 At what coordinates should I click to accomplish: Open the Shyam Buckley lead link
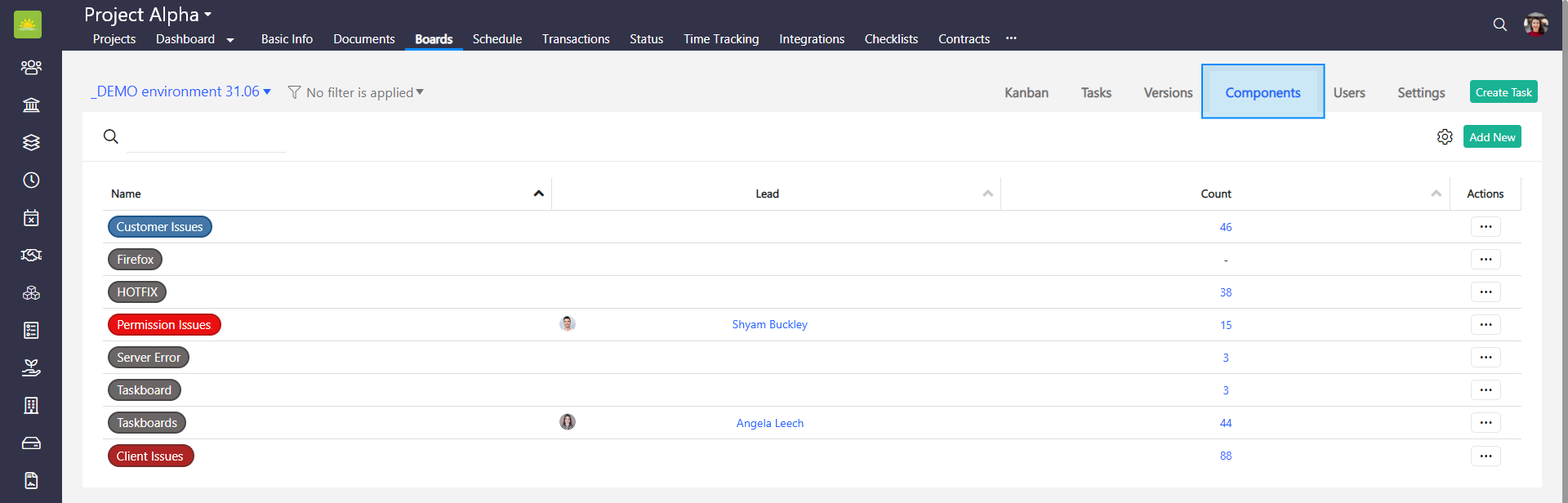(x=769, y=324)
